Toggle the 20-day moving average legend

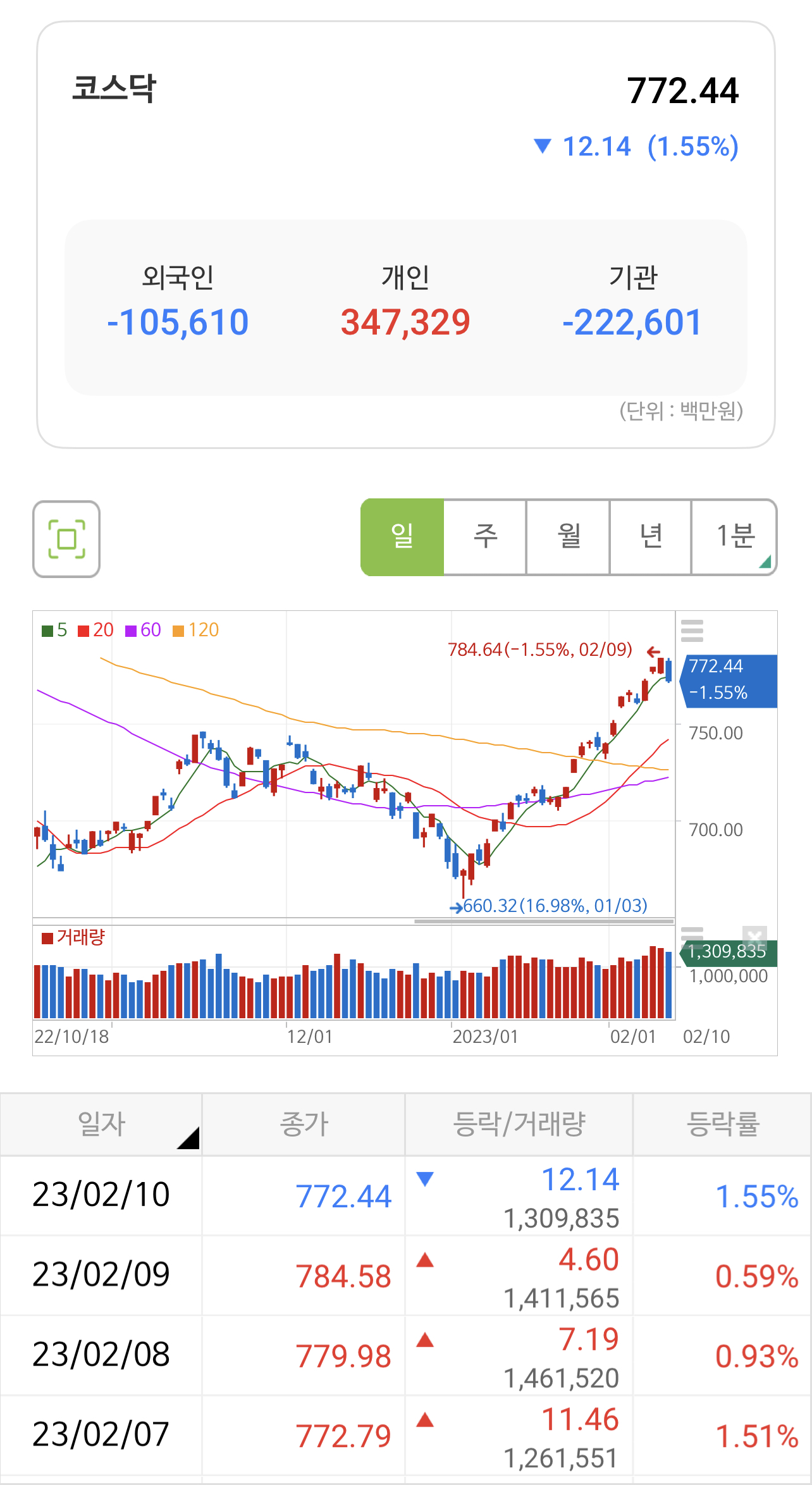(95, 630)
